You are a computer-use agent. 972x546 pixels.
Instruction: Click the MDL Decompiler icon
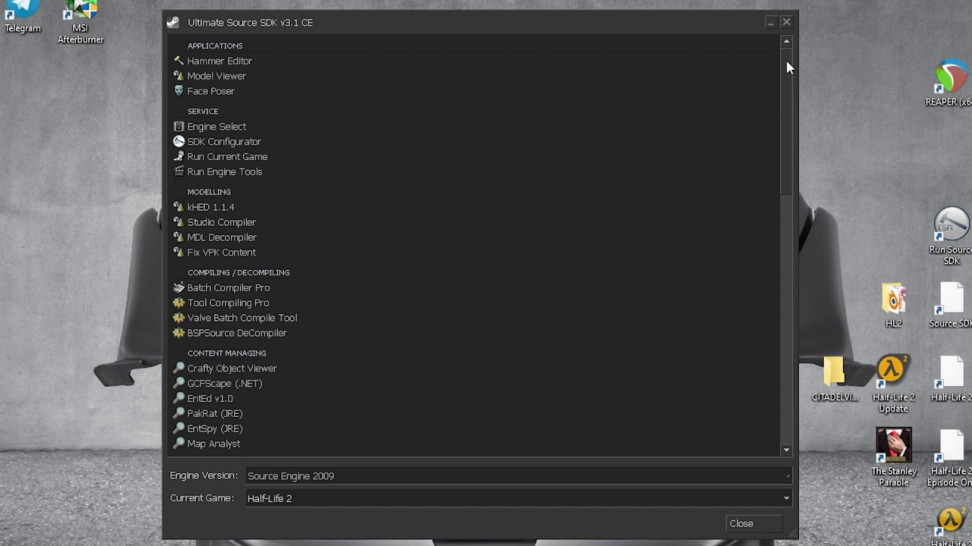click(x=179, y=237)
